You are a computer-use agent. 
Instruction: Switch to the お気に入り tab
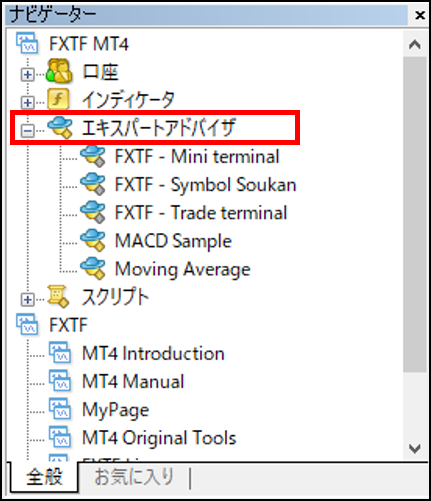pos(134,477)
